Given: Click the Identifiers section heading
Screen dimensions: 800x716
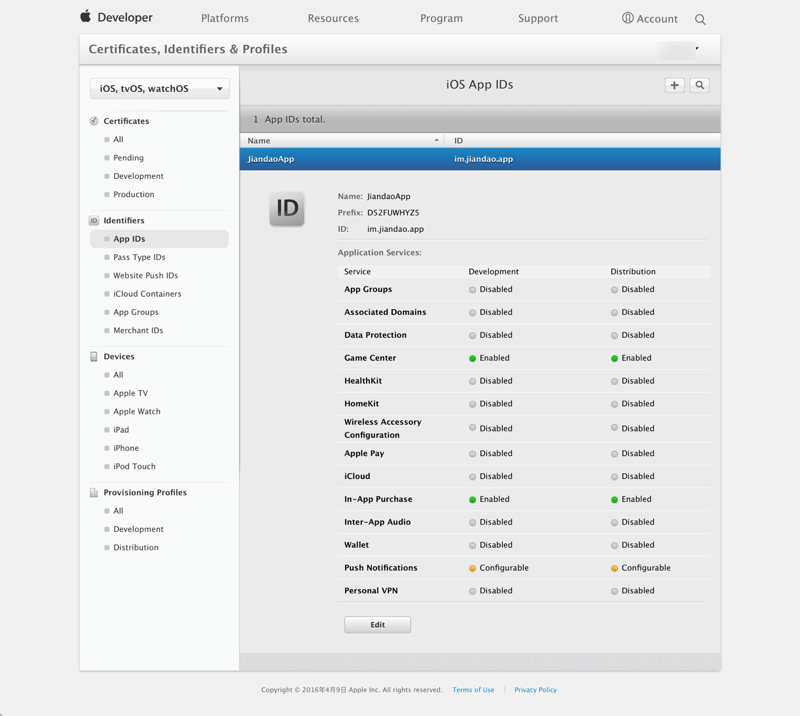Looking at the screenshot, I should coord(124,220).
